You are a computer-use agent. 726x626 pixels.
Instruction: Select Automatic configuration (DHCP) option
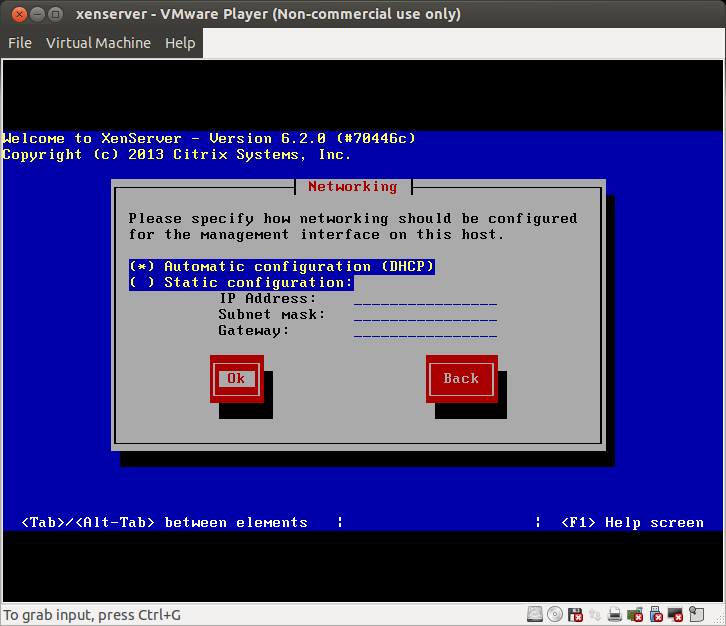coord(282,267)
